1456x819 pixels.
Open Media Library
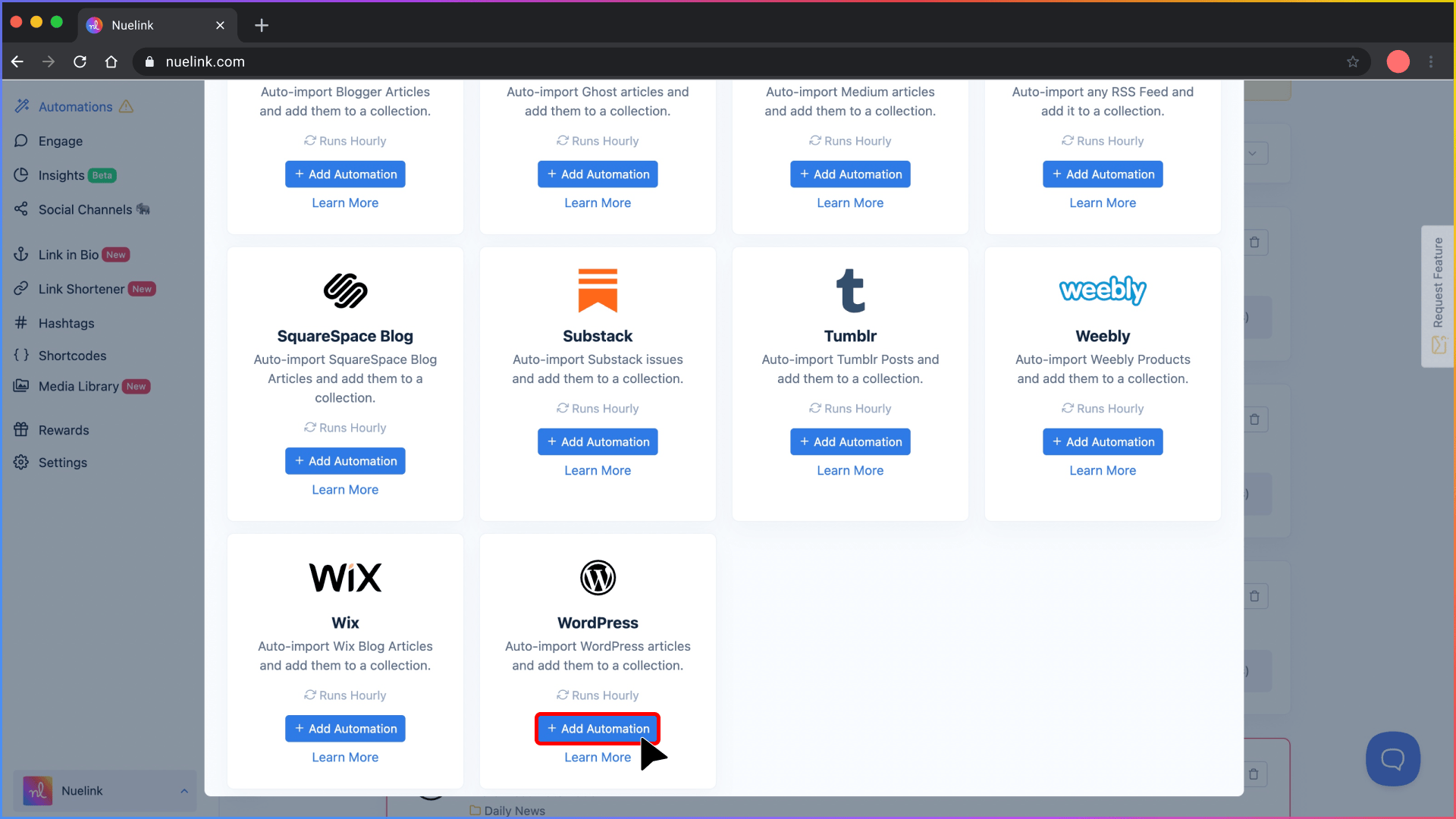coord(78,386)
